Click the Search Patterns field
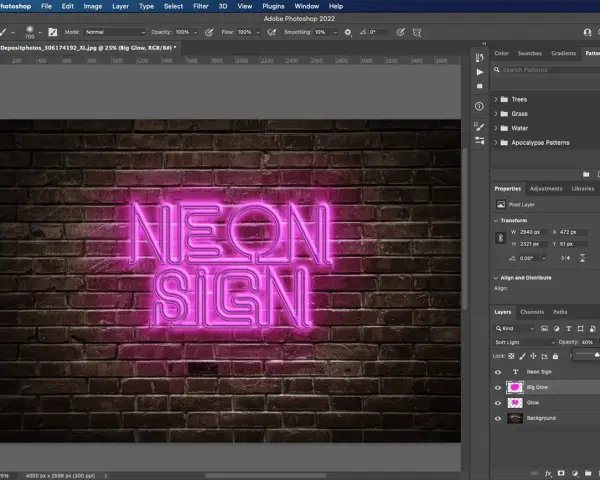The height and width of the screenshot is (480, 600). tap(546, 70)
